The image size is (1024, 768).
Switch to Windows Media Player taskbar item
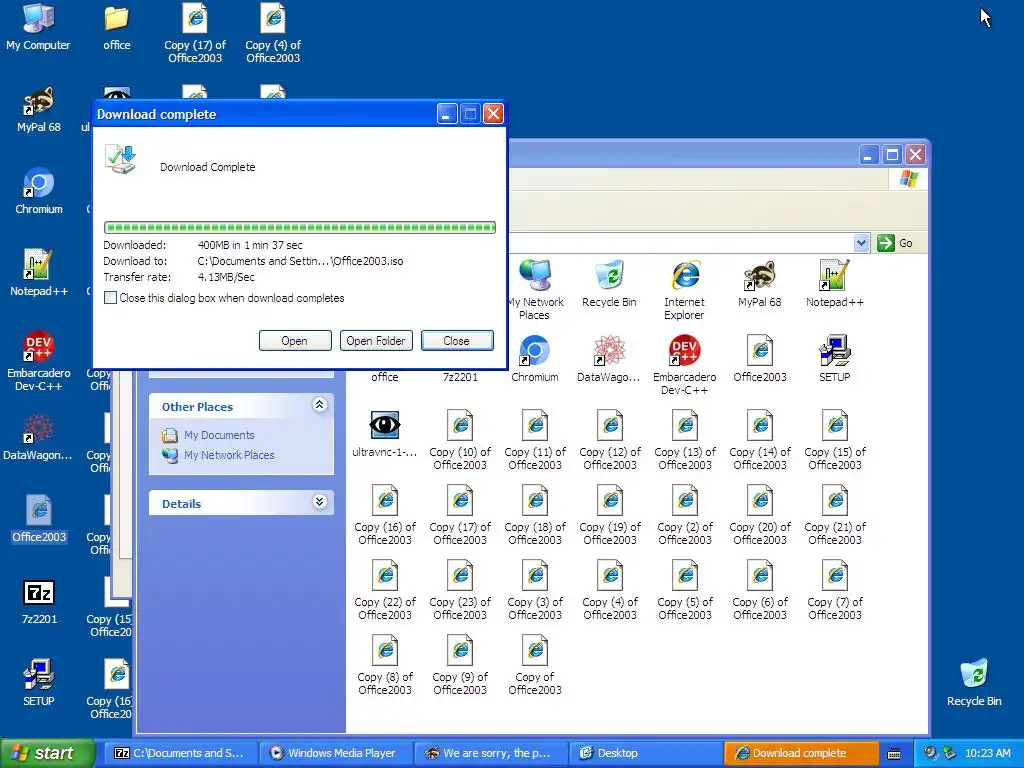[336, 753]
